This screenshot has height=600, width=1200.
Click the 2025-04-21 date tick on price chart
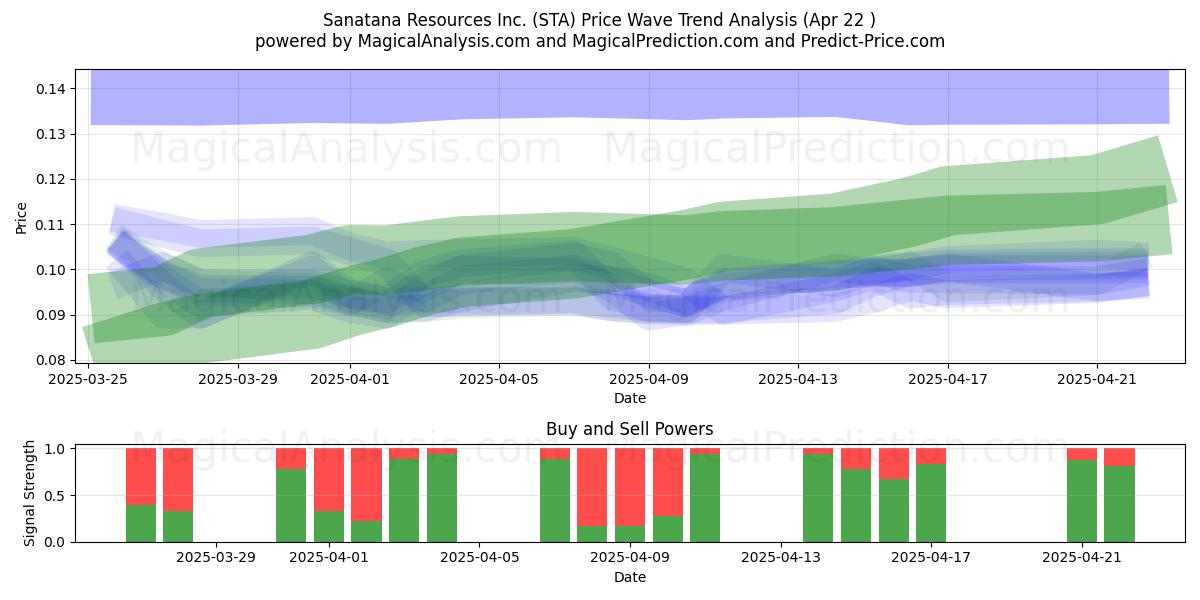coord(1097,379)
